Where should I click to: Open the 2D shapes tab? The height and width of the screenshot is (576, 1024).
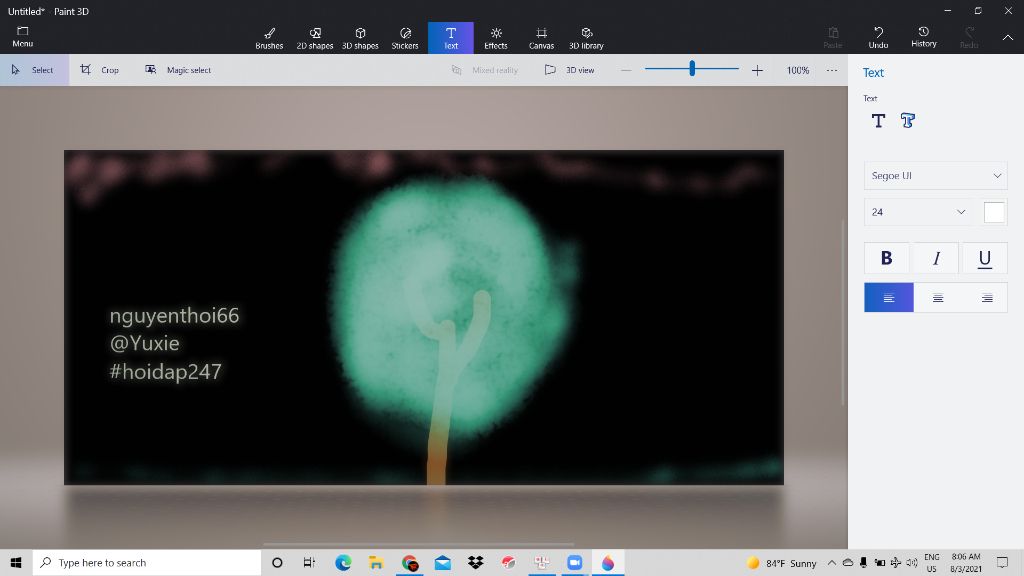(315, 38)
